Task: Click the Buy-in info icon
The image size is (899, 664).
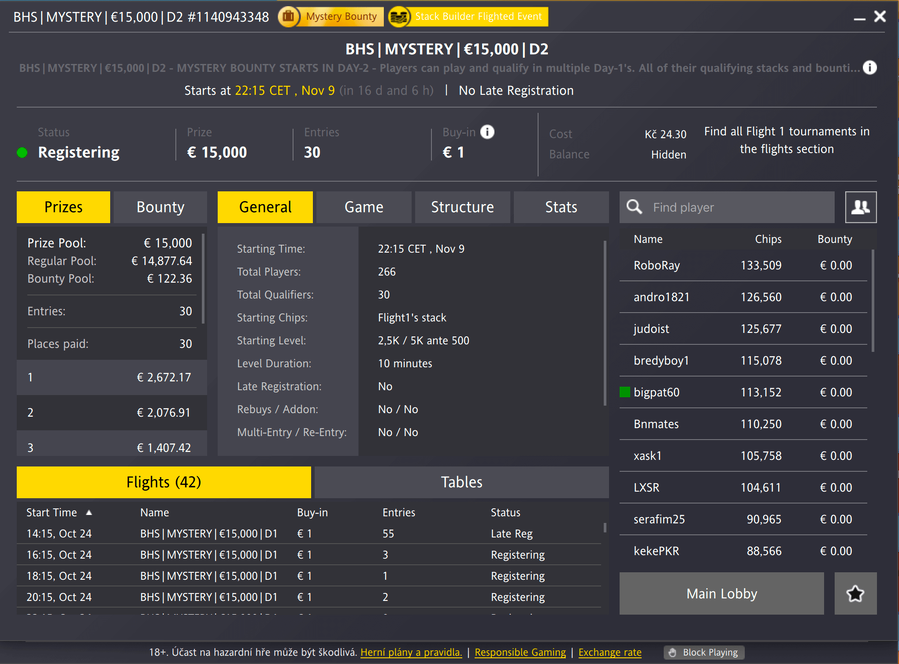Action: (487, 132)
